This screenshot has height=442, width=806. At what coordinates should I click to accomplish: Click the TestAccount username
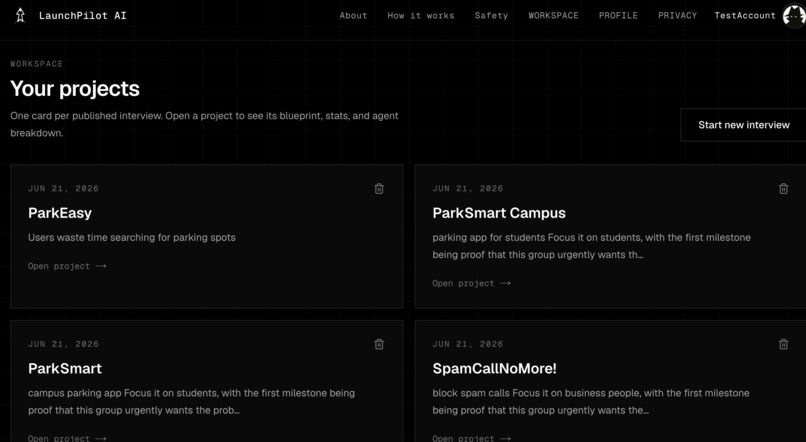(745, 15)
